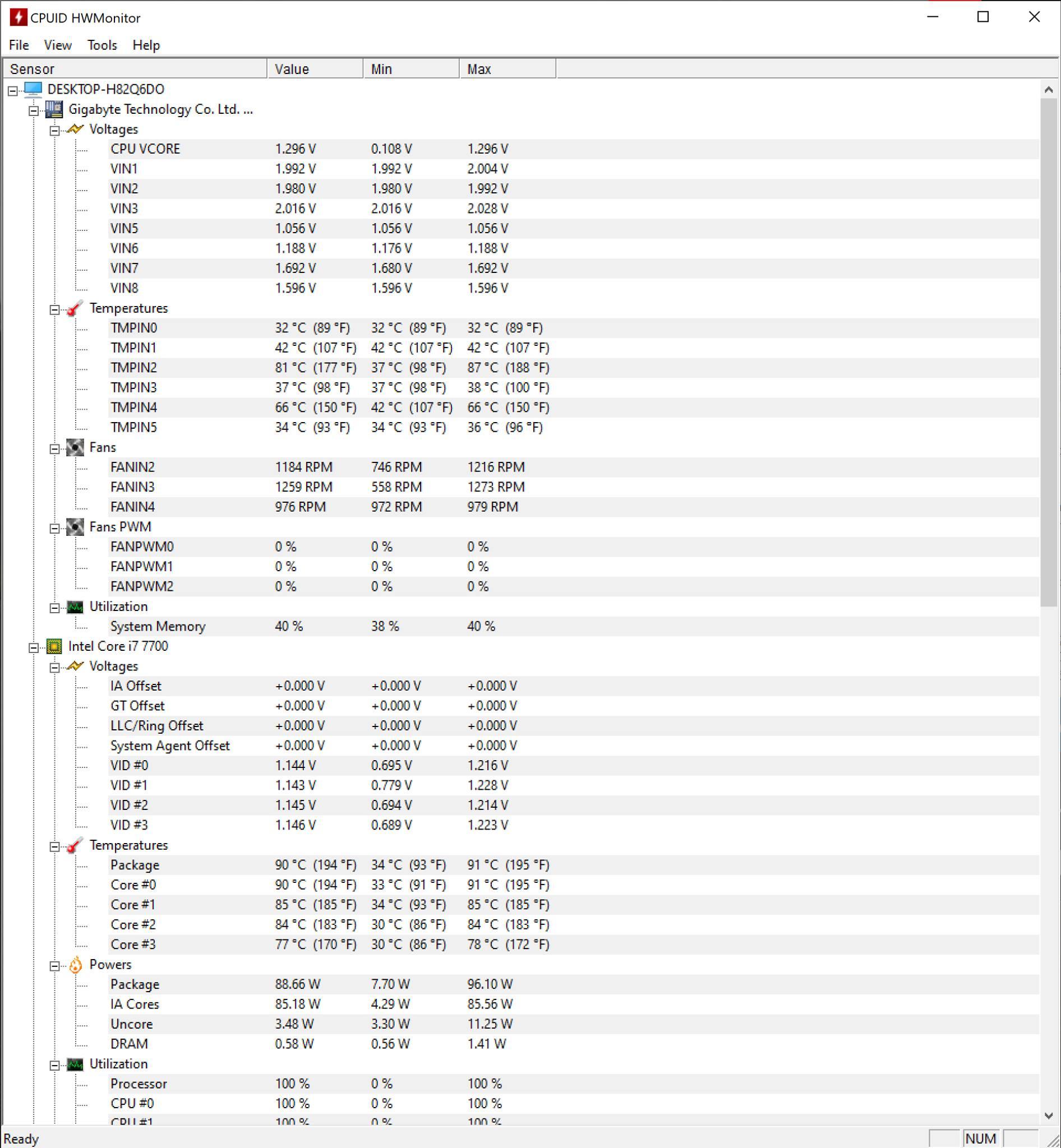1061x1148 pixels.
Task: Click the Gigabyte Voltages lightning icon
Action: [x=75, y=129]
